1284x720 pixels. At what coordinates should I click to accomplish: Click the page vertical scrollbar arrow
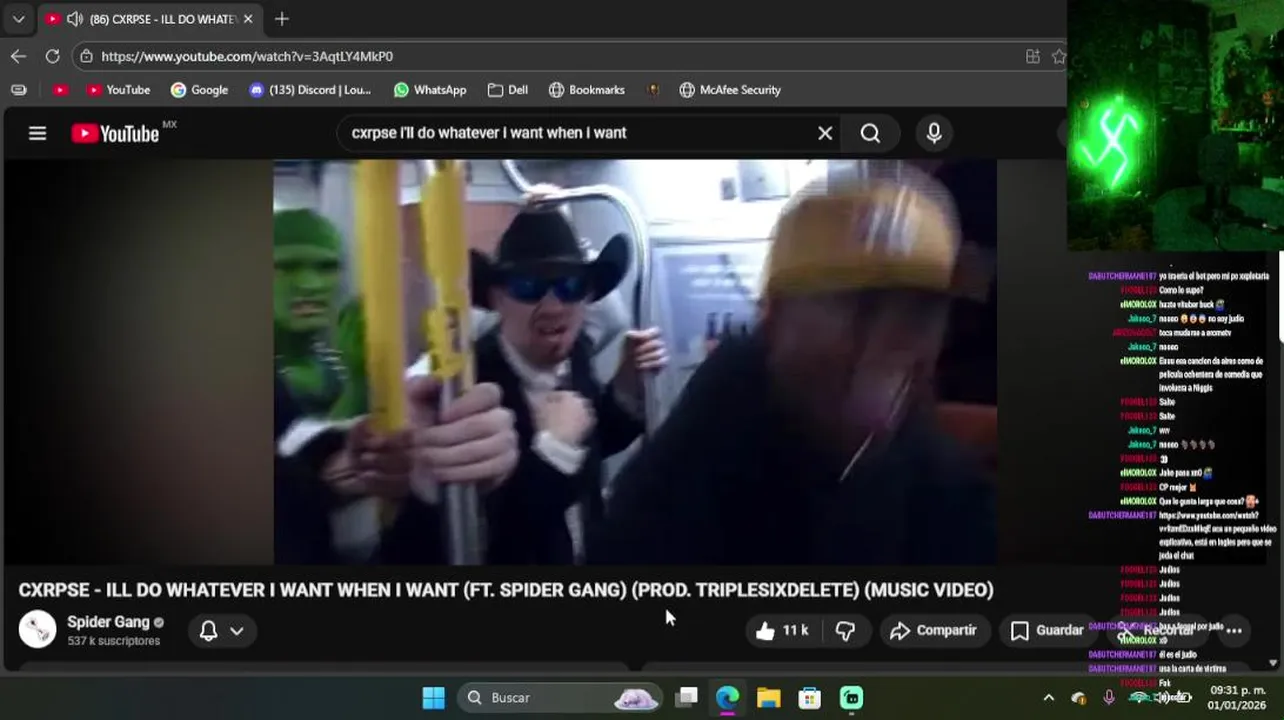coord(1273,662)
